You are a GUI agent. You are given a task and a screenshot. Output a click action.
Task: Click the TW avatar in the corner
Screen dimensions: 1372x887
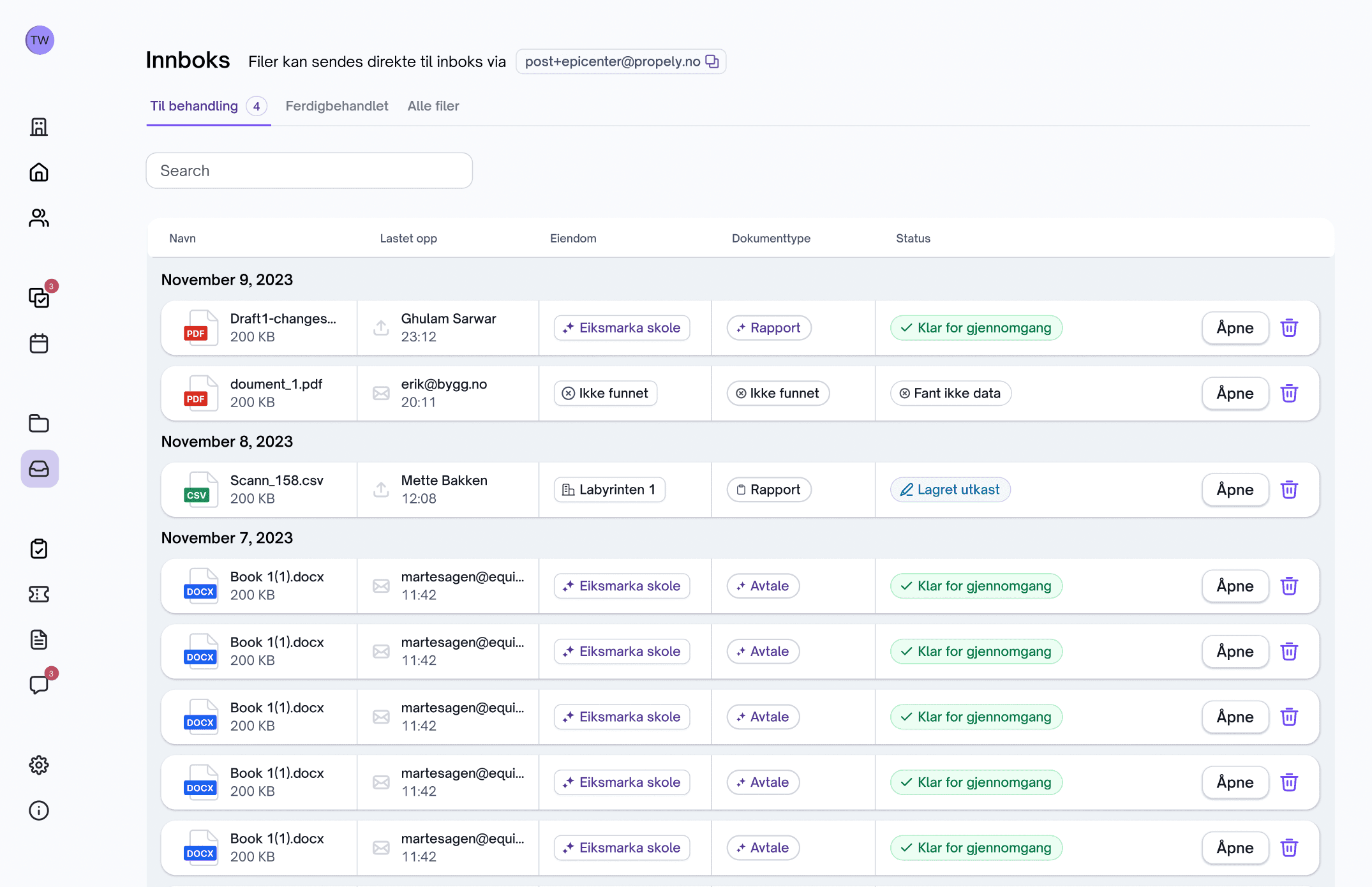click(x=40, y=40)
